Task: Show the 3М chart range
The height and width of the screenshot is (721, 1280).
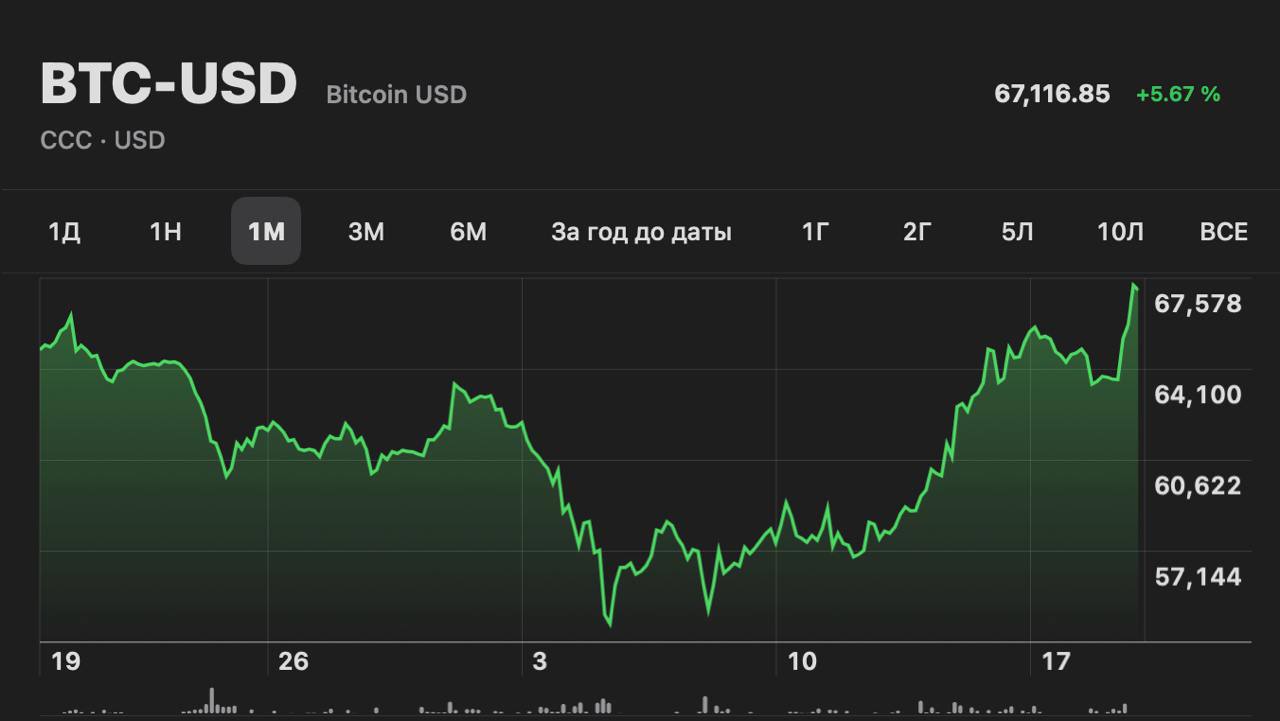Action: pyautogui.click(x=366, y=232)
